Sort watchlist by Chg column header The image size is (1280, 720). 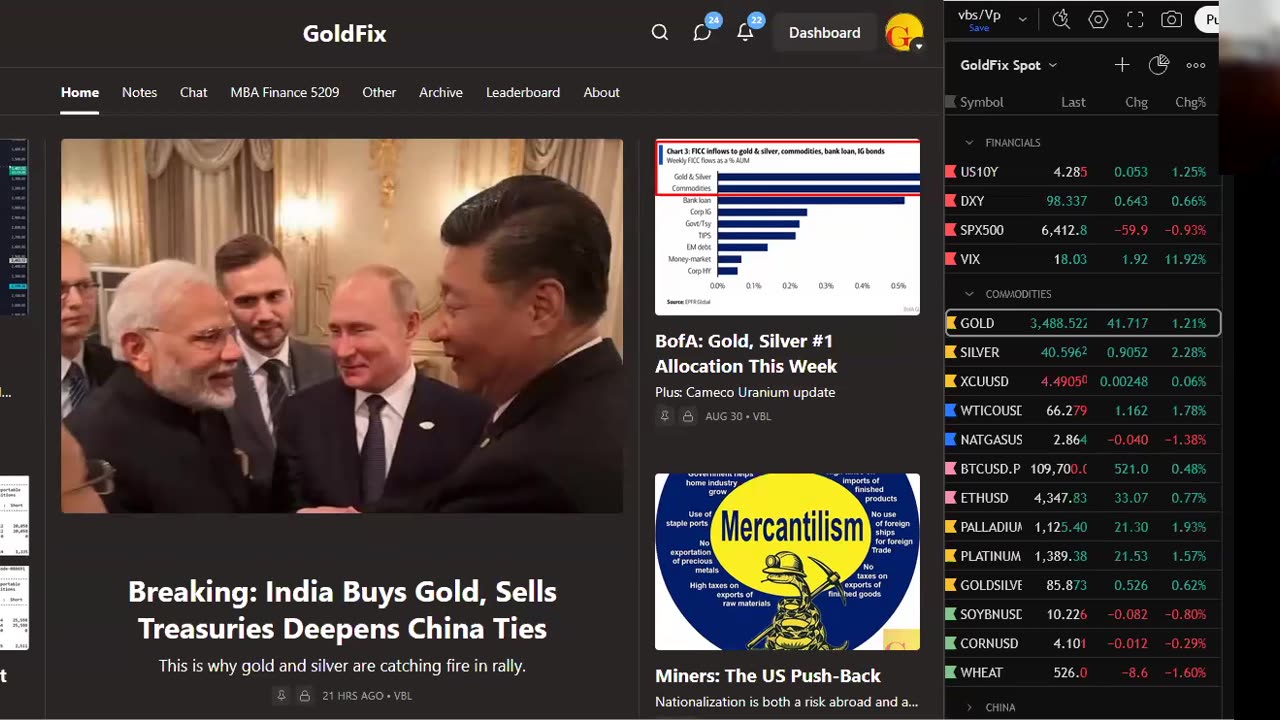coord(1136,102)
